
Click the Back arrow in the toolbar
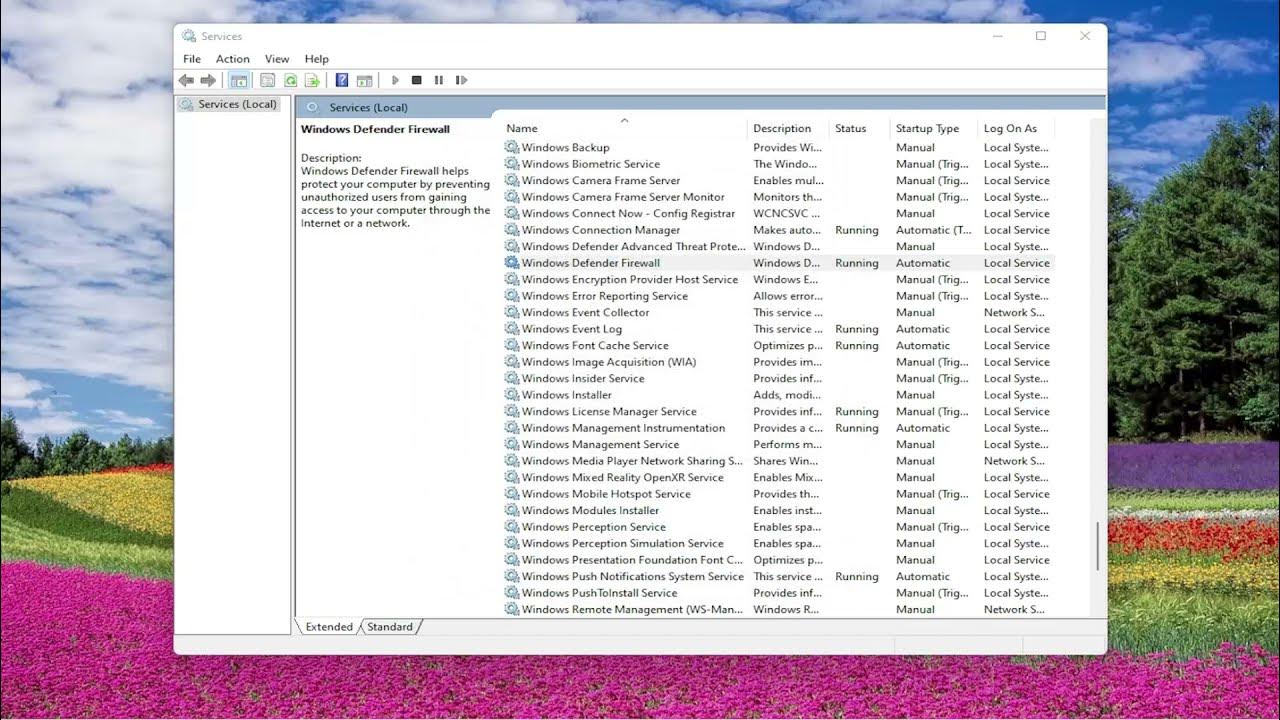click(x=186, y=80)
